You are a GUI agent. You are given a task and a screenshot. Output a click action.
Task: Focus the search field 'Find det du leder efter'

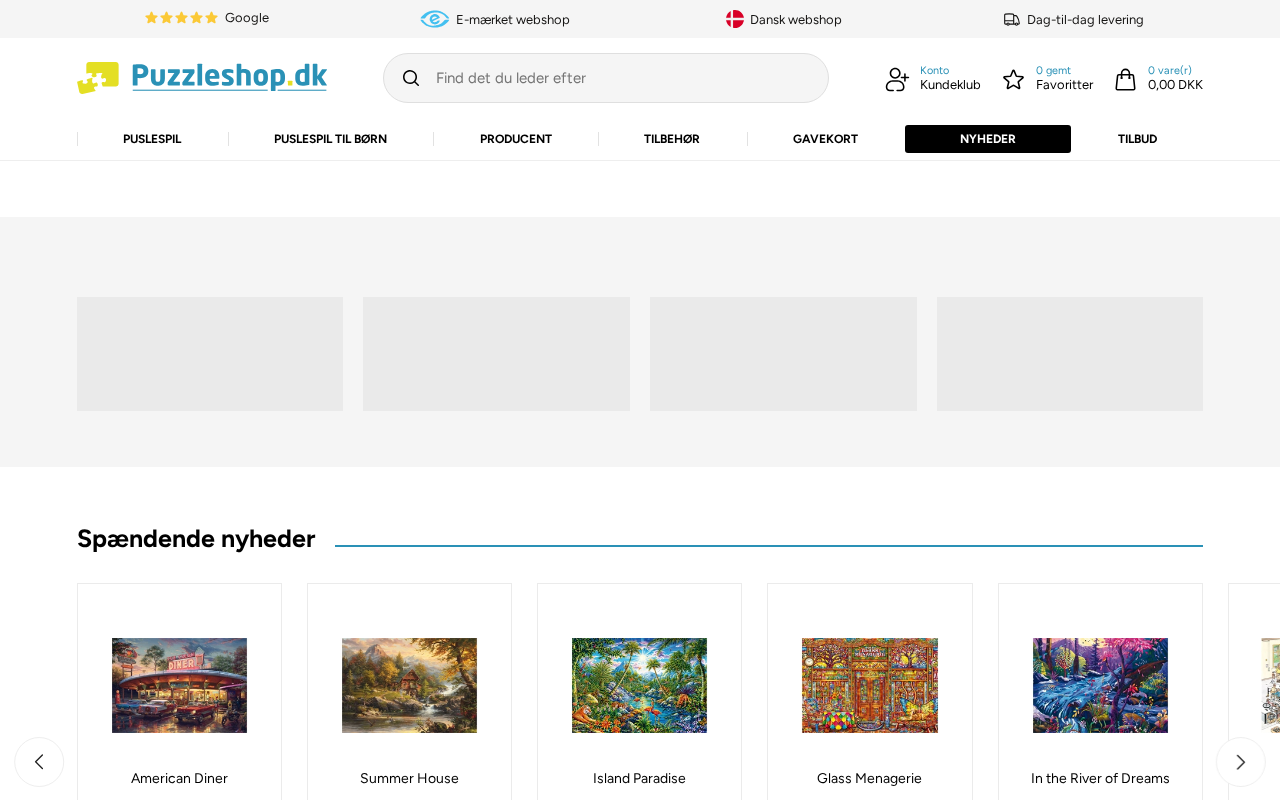click(606, 78)
